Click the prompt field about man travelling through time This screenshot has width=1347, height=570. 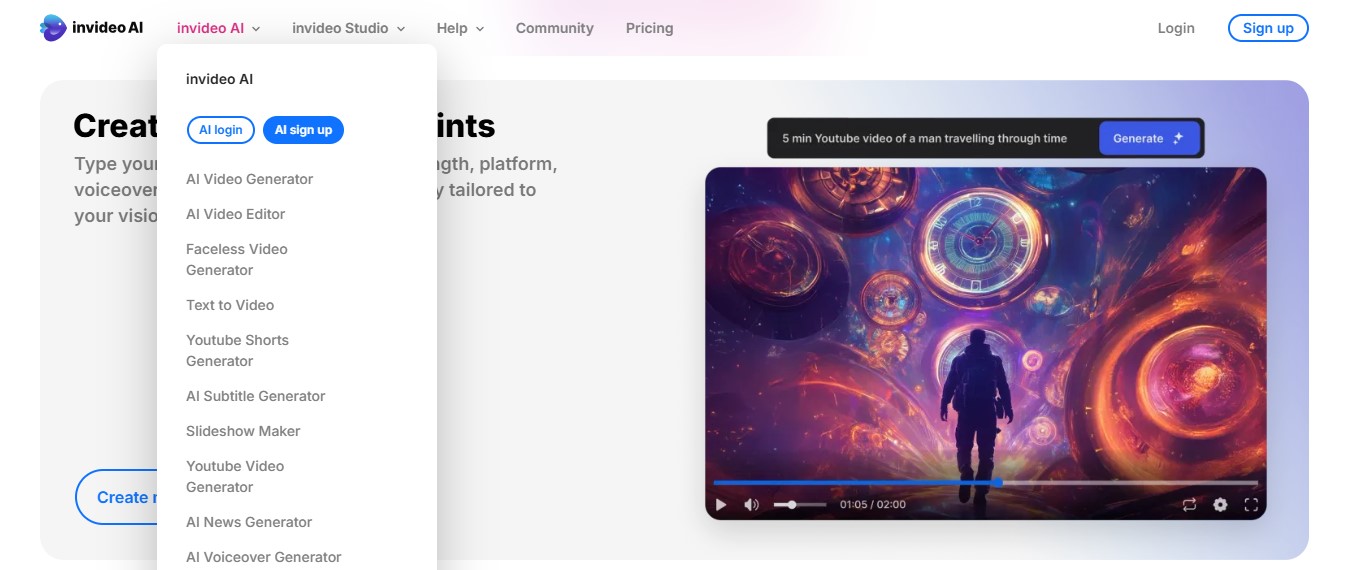924,138
